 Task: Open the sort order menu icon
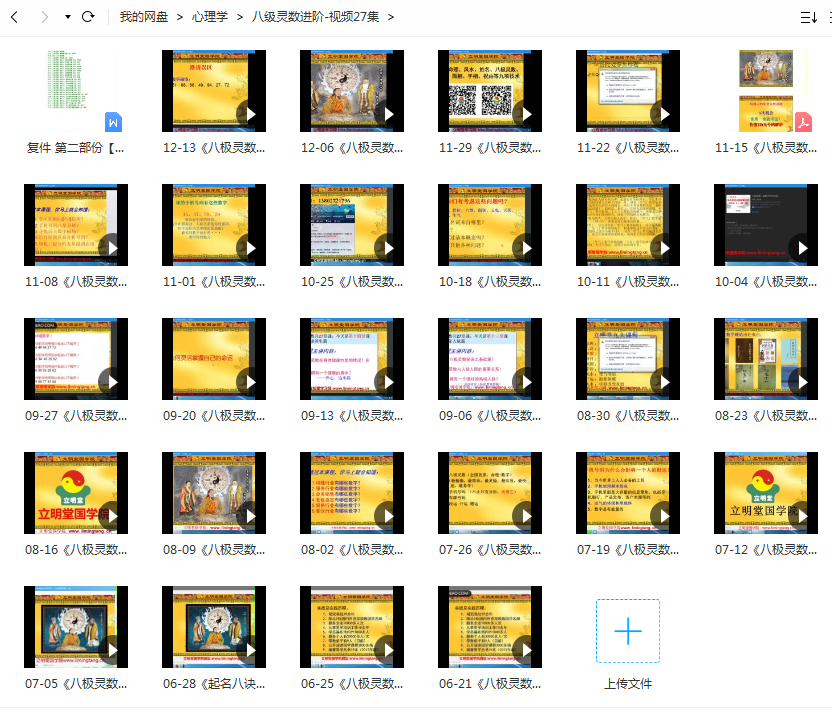tap(809, 18)
